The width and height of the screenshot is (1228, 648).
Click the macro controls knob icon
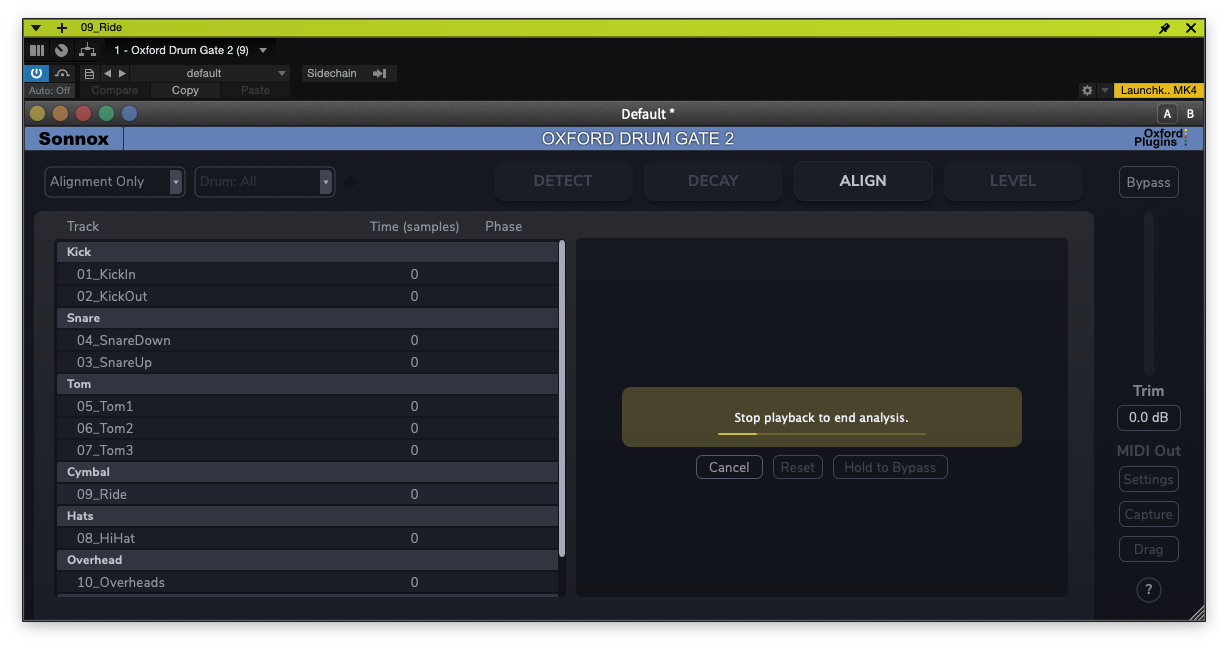(x=62, y=50)
